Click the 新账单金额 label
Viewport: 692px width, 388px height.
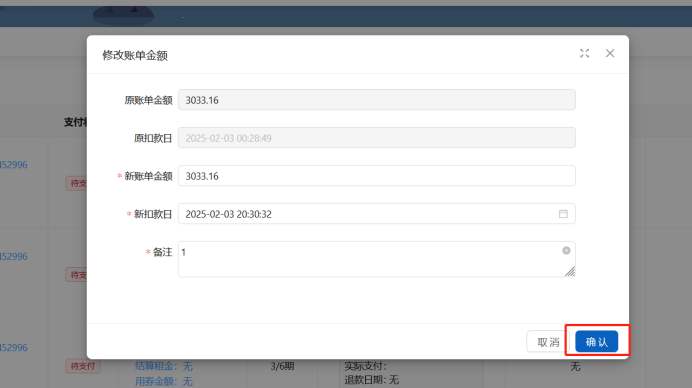tap(148, 176)
